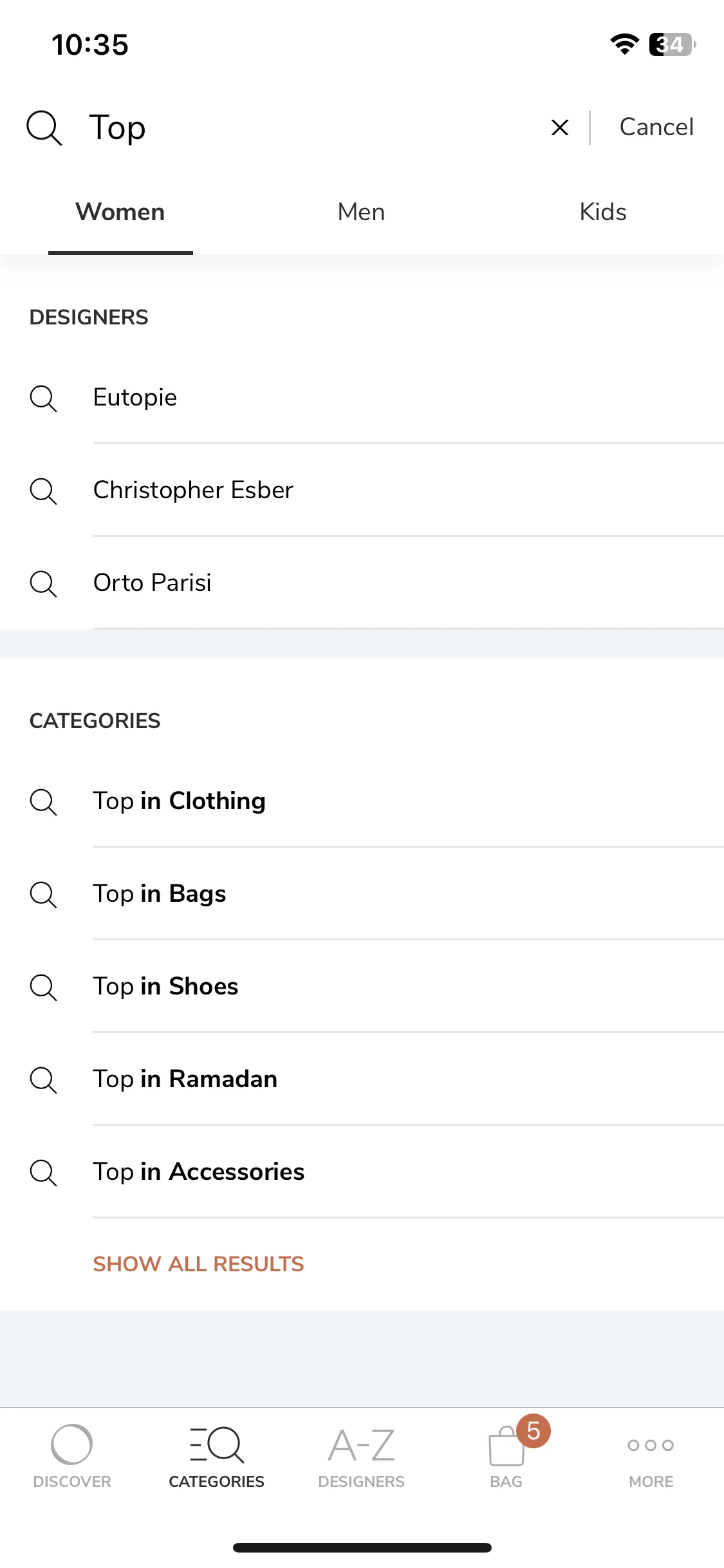Open the Discover tab icon
The image size is (724, 1568).
pos(71,1444)
